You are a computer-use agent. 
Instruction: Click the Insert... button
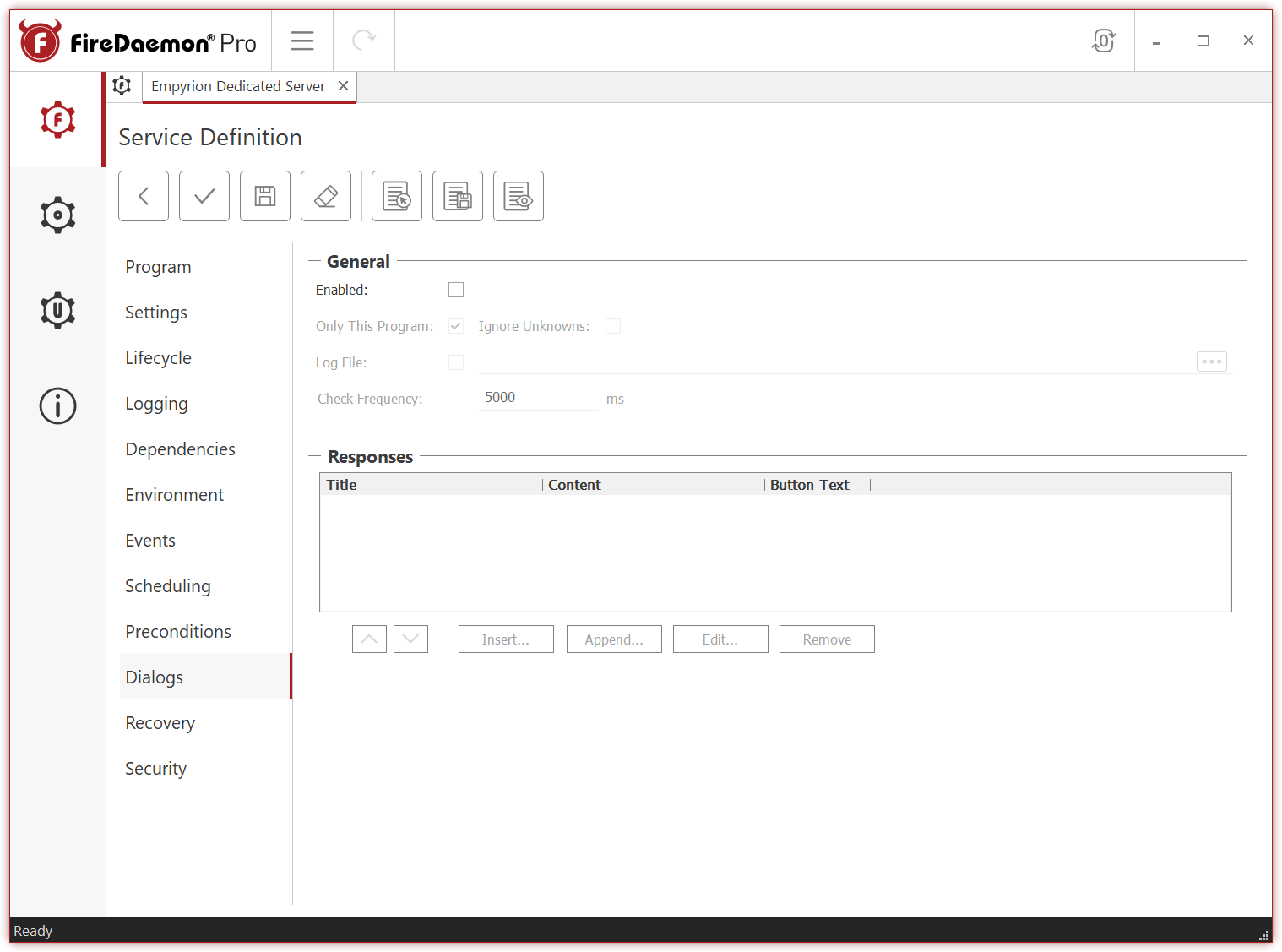pos(506,639)
